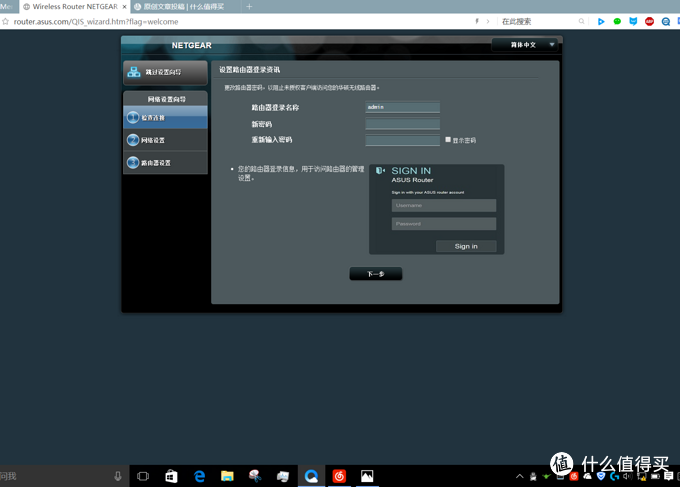Click the ASUS Router subtitle text

tap(412, 180)
